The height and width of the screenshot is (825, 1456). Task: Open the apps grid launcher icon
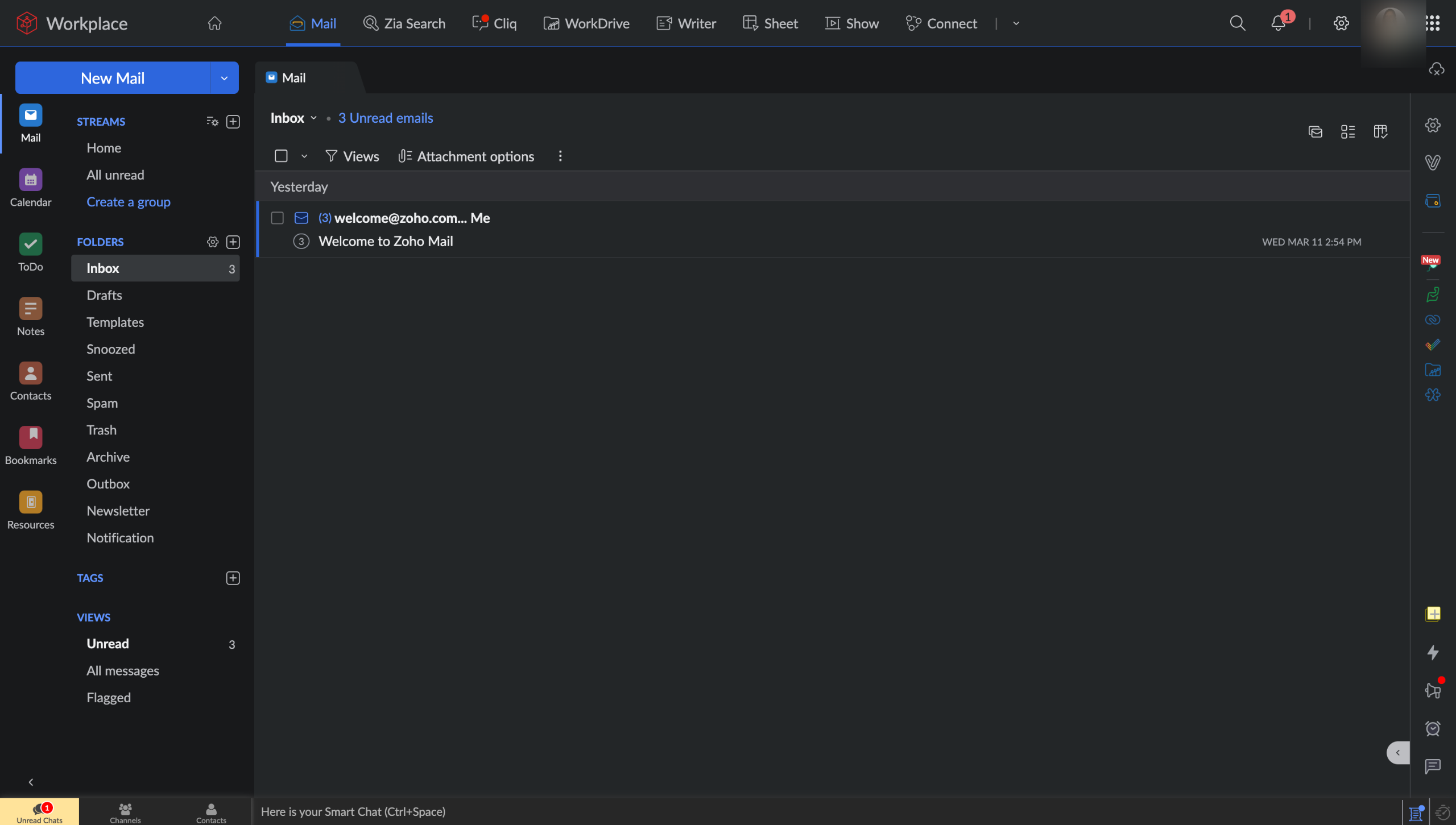[1433, 23]
